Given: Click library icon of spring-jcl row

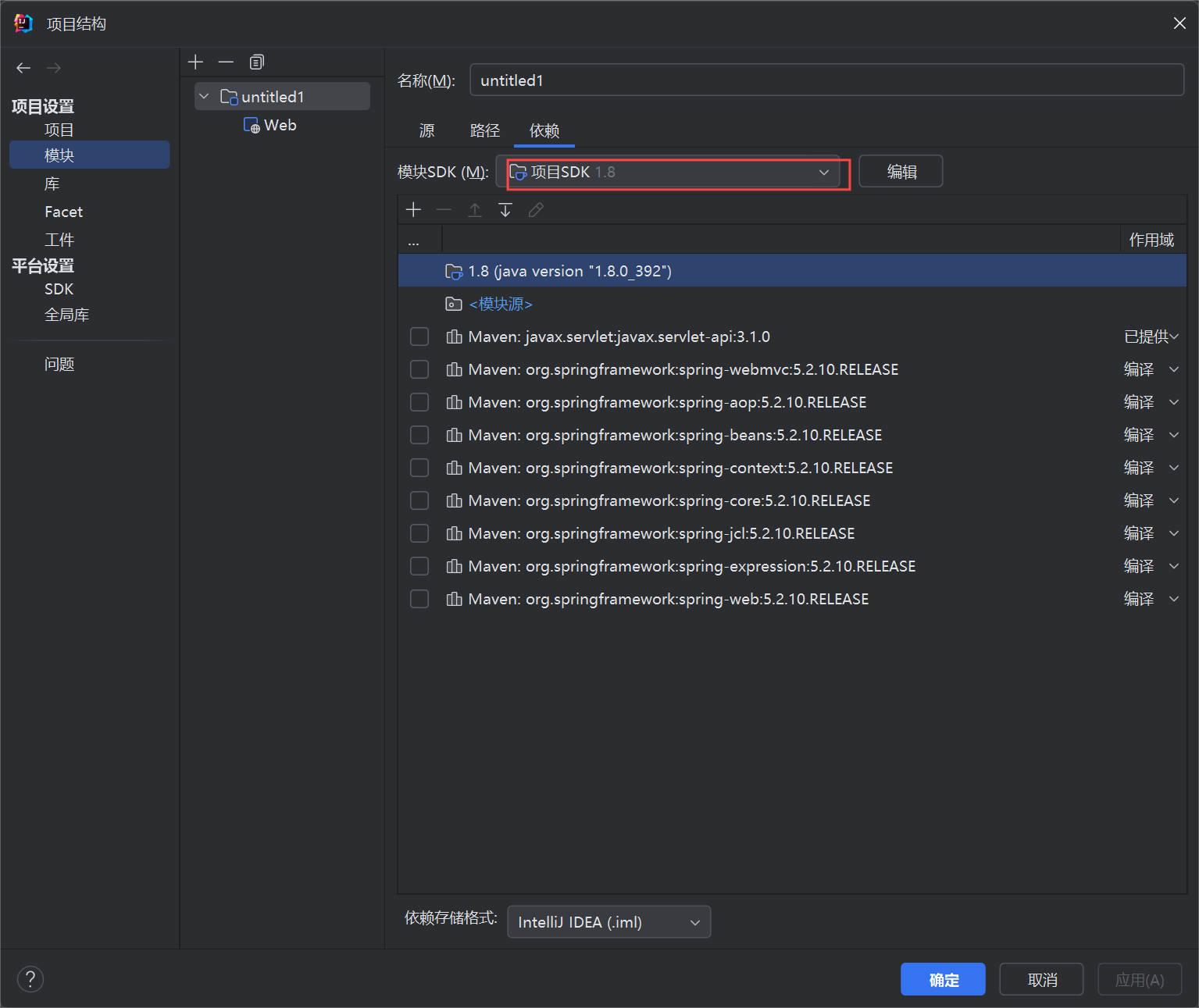Looking at the screenshot, I should coord(454,533).
